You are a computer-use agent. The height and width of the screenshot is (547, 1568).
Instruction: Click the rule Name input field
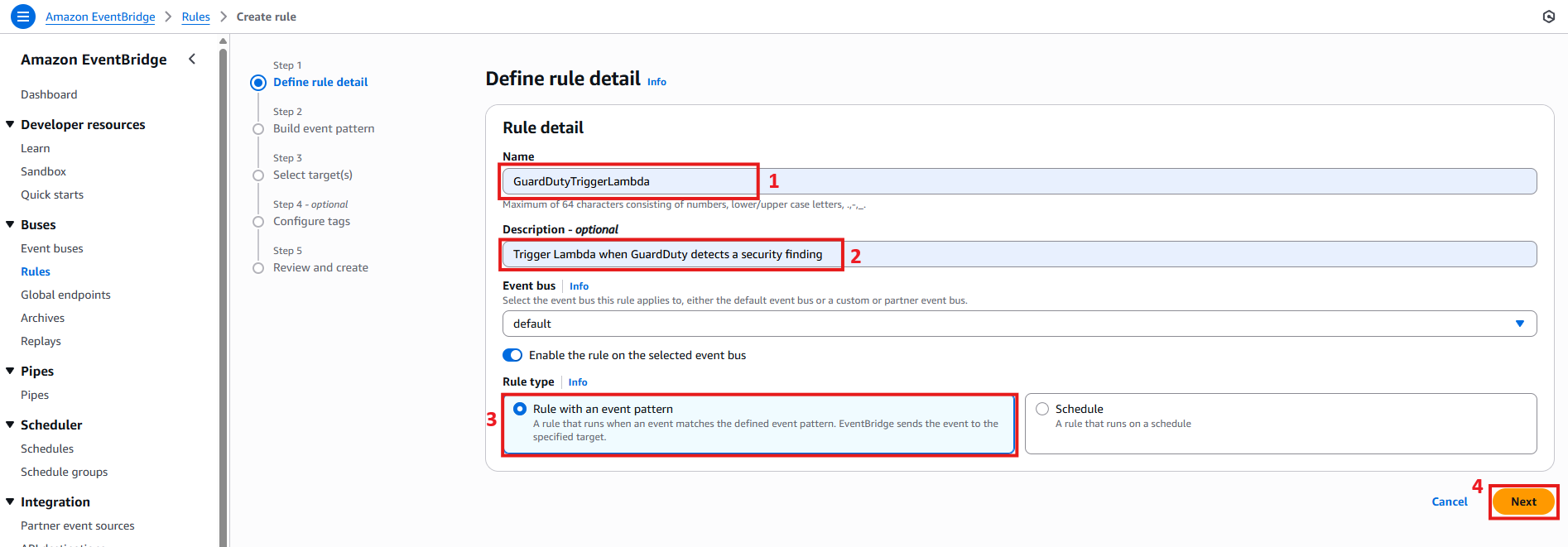1019,181
